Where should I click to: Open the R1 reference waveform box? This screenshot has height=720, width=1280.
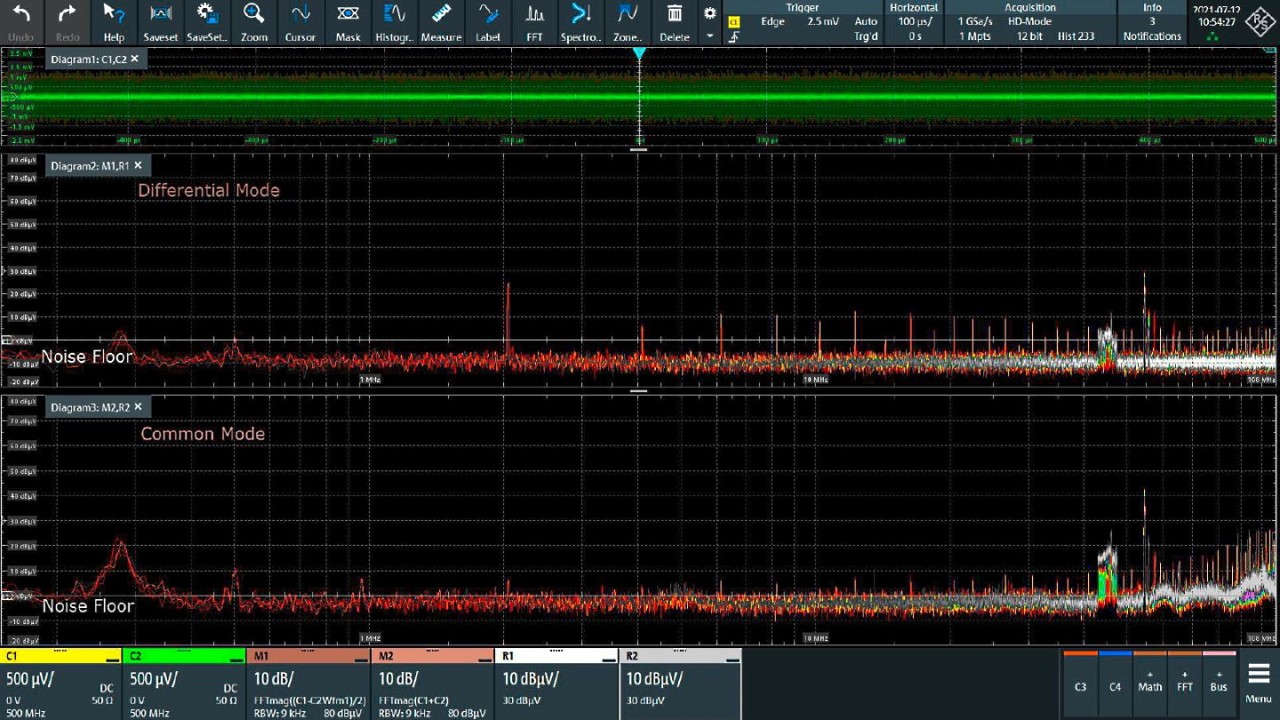[x=556, y=684]
